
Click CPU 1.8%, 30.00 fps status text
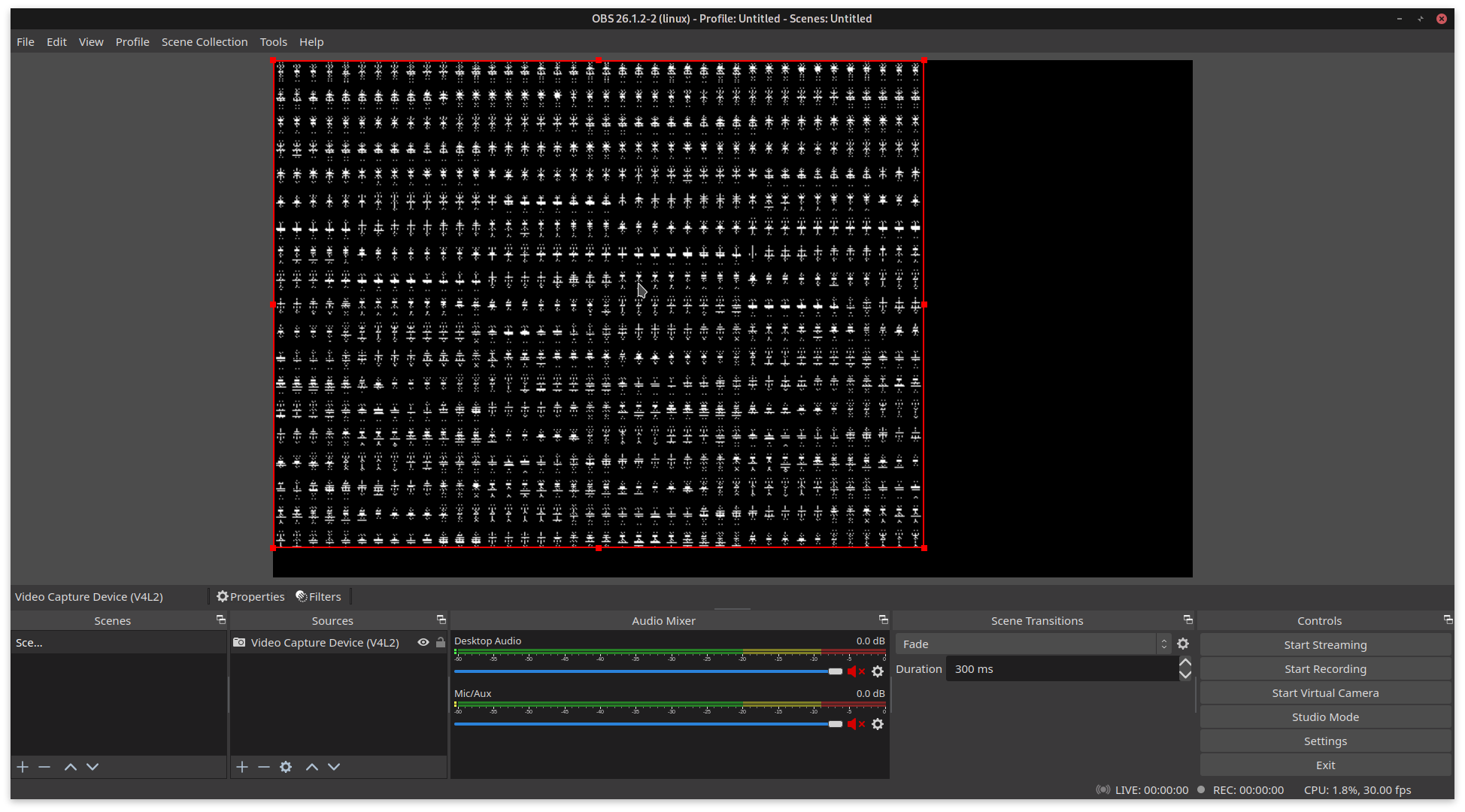pos(1357,790)
